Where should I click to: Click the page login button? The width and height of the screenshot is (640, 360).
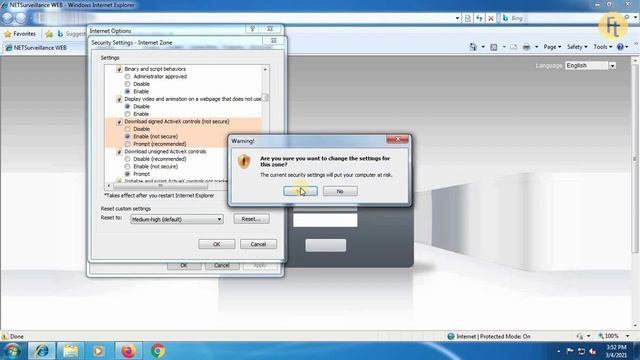[326, 245]
